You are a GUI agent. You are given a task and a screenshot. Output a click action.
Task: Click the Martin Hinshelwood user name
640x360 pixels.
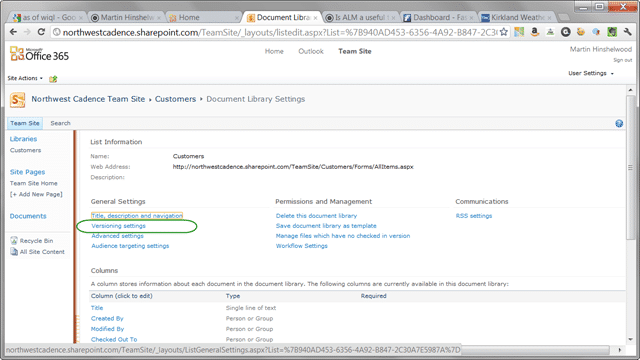[601, 49]
